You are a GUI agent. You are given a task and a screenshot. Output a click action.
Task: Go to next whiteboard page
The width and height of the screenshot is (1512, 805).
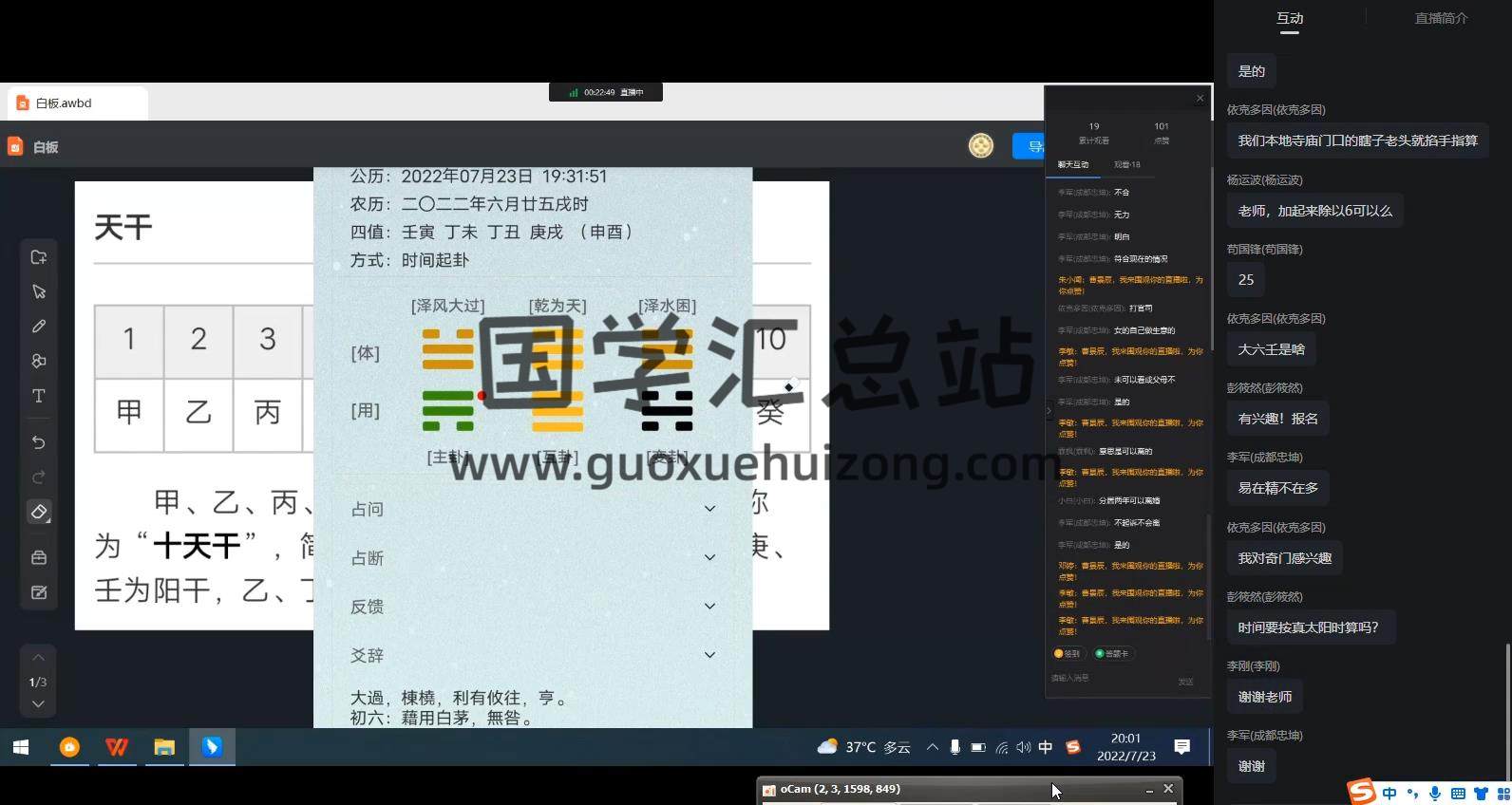(x=38, y=703)
